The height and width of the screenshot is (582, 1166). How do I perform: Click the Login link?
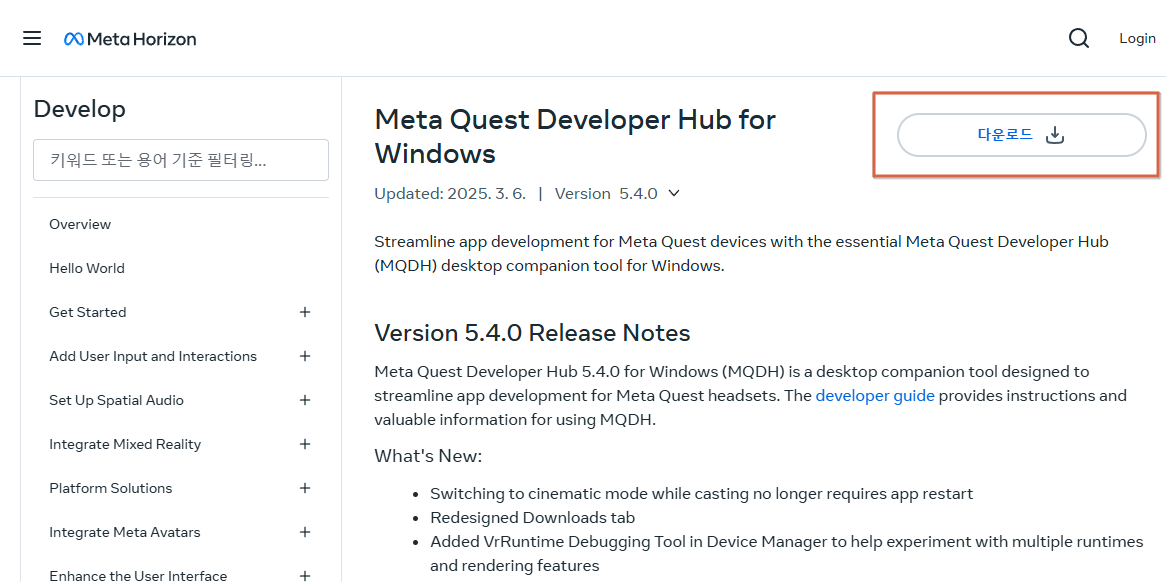1137,38
